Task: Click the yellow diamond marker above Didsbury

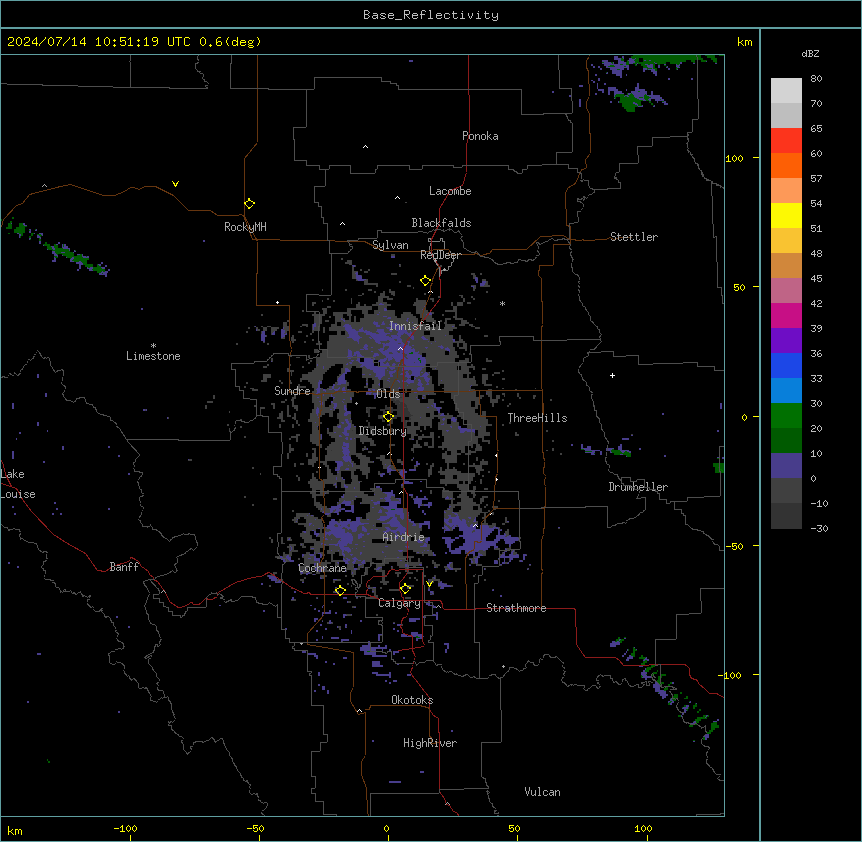Action: [388, 417]
